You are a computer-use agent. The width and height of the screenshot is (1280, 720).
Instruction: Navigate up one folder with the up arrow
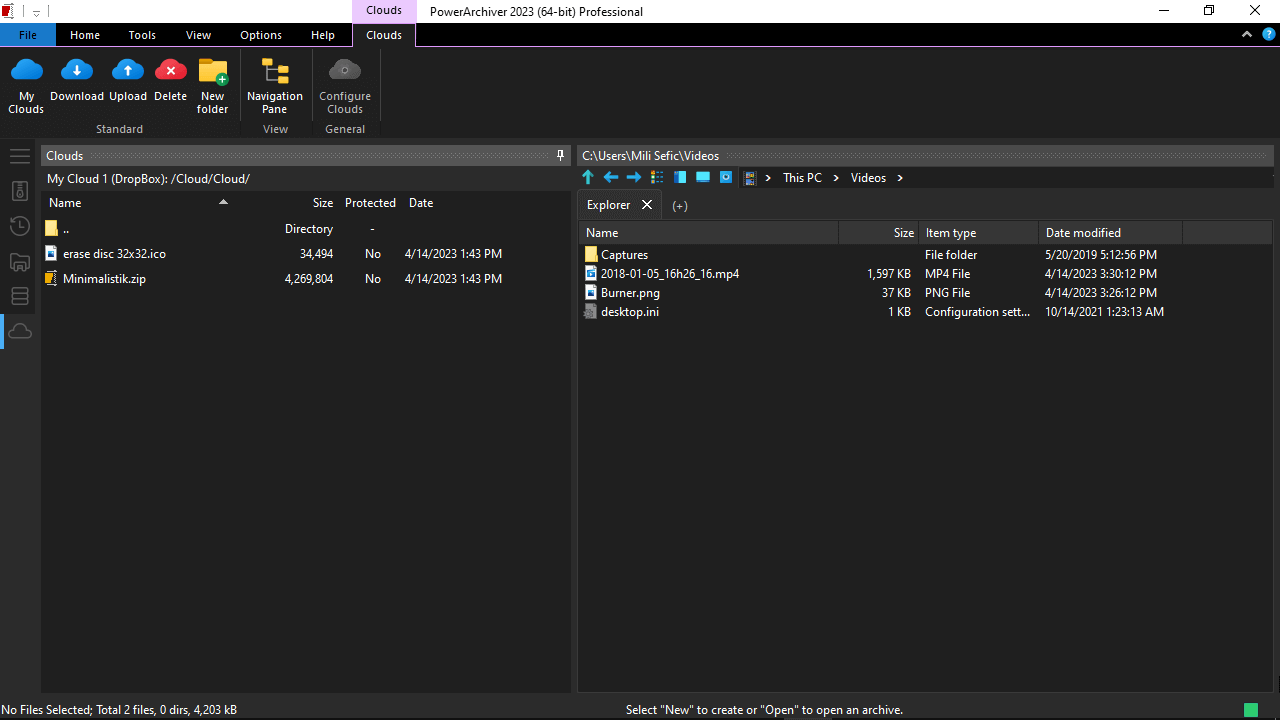pyautogui.click(x=588, y=177)
